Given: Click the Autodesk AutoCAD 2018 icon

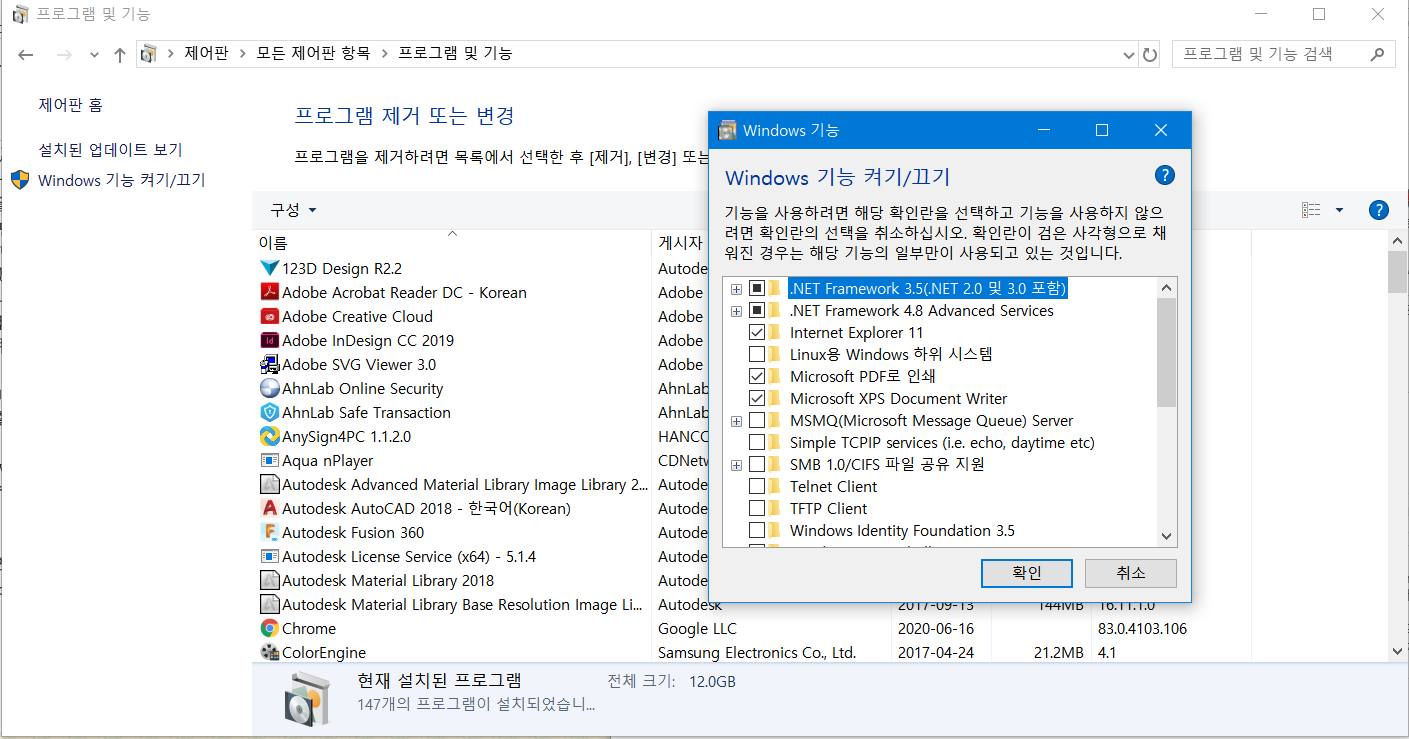Looking at the screenshot, I should tap(269, 508).
